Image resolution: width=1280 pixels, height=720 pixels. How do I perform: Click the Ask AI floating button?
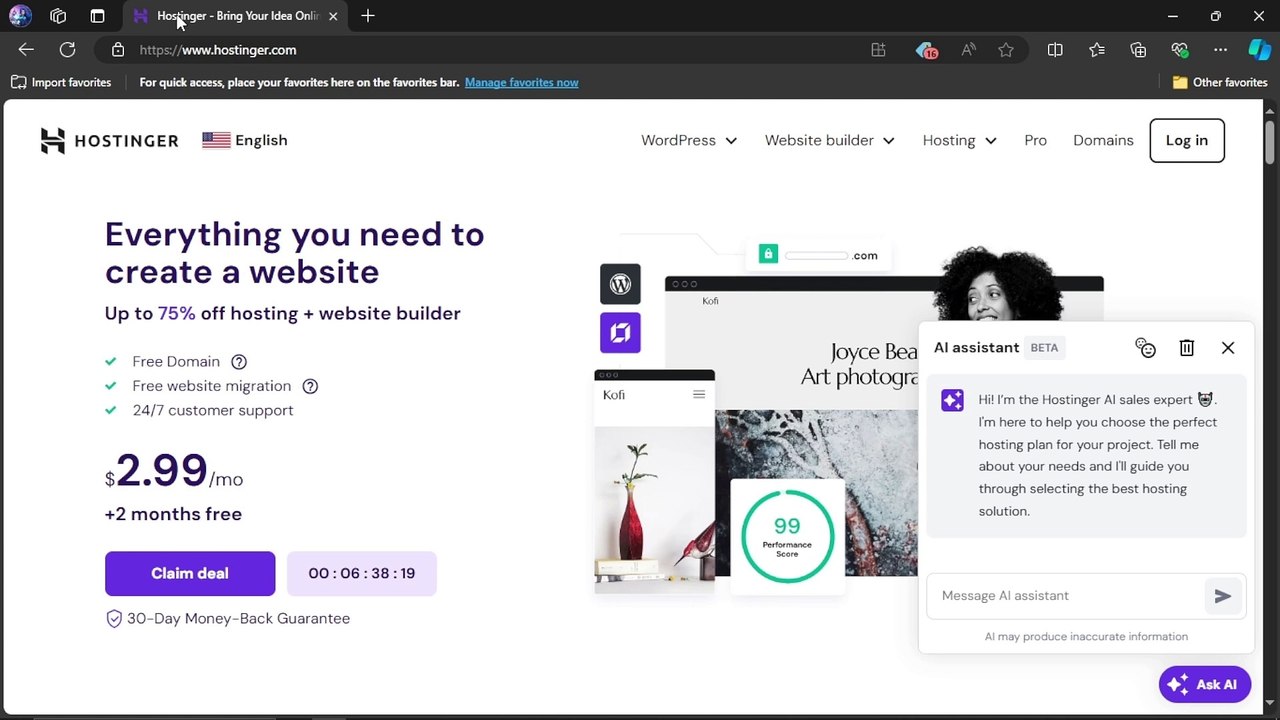point(1205,685)
